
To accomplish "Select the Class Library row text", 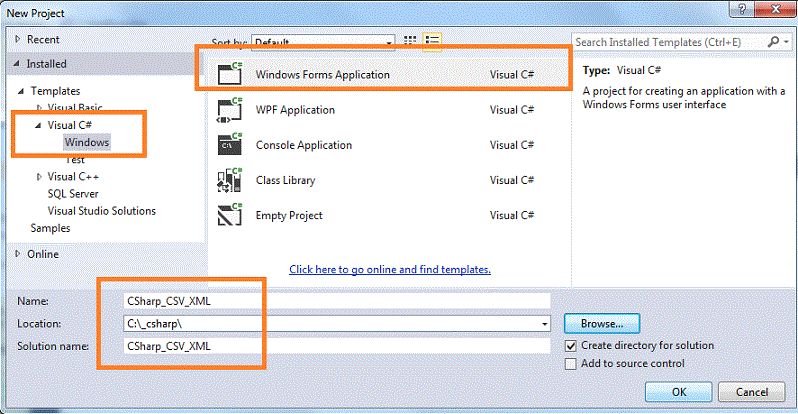I will tap(286, 180).
